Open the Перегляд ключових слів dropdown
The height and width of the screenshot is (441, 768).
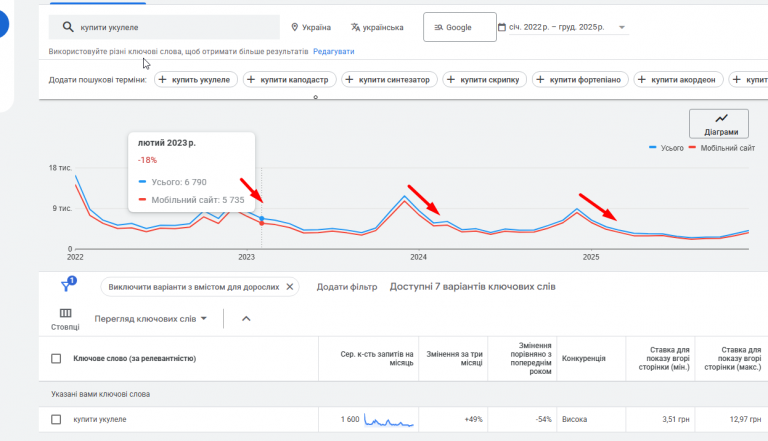150,318
